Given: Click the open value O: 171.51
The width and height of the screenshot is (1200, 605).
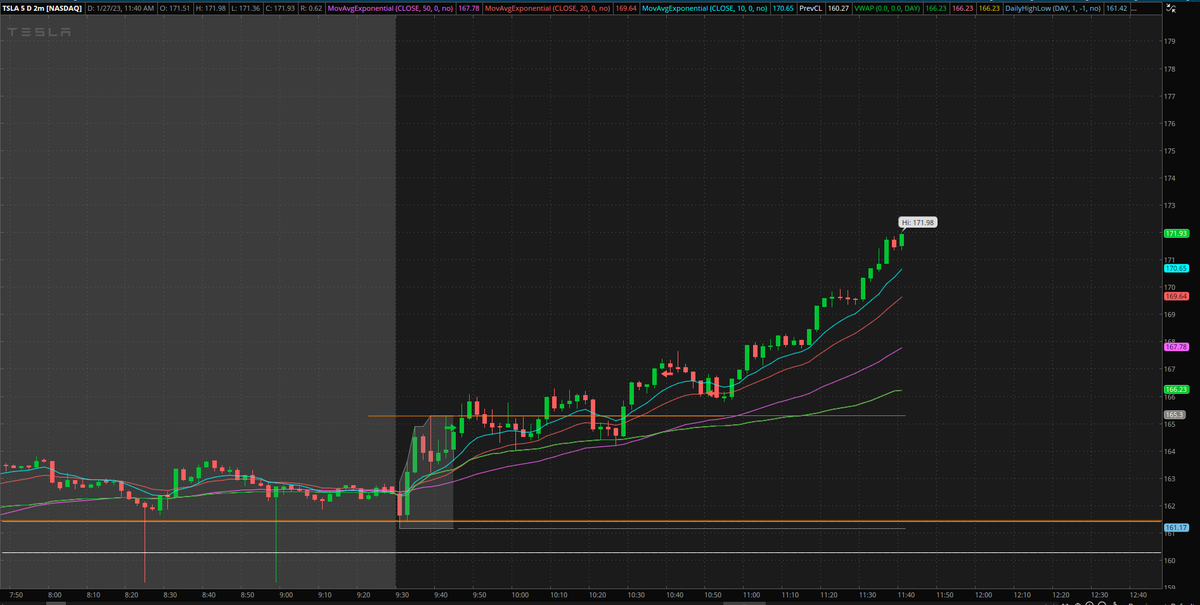Looking at the screenshot, I should 174,8.
